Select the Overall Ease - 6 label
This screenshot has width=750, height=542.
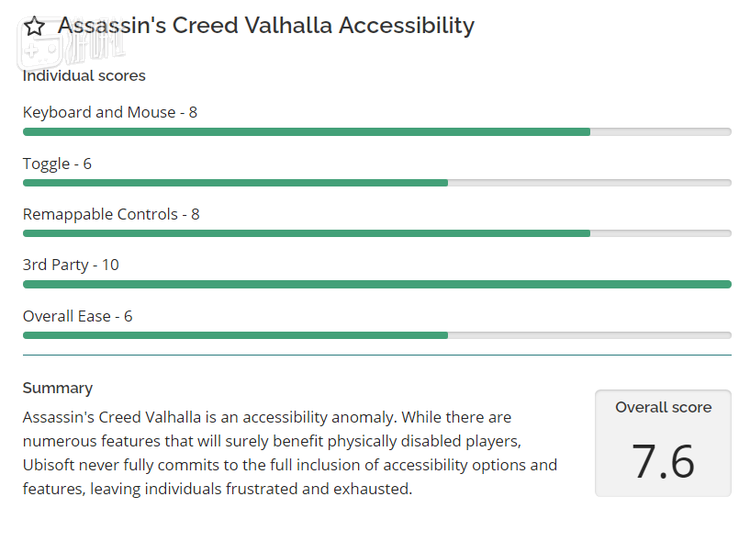coord(78,316)
